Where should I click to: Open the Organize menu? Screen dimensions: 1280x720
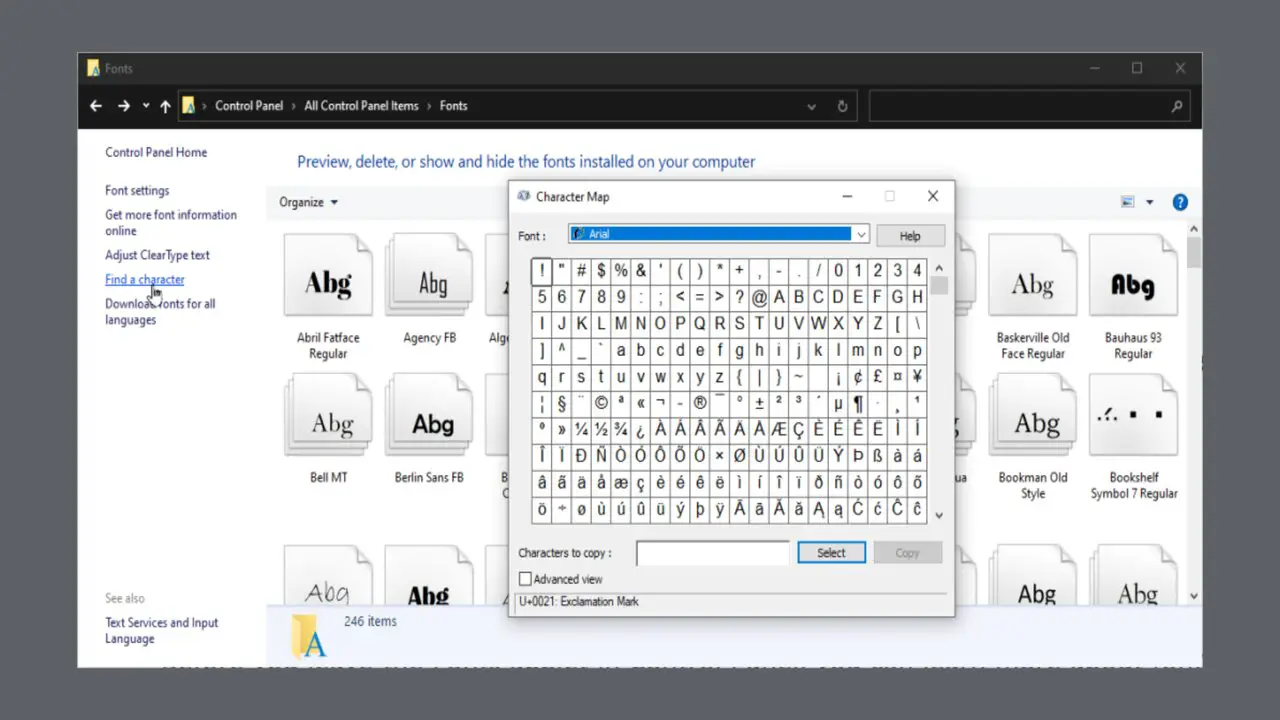(x=308, y=202)
